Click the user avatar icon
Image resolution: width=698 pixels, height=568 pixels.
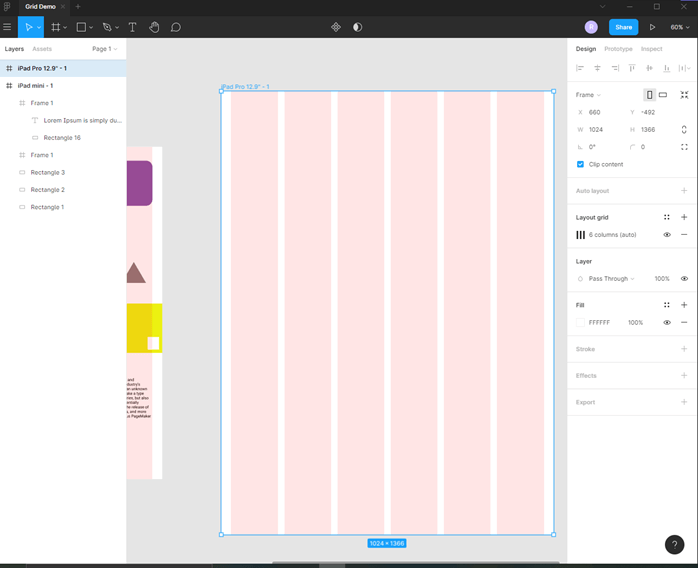[591, 27]
